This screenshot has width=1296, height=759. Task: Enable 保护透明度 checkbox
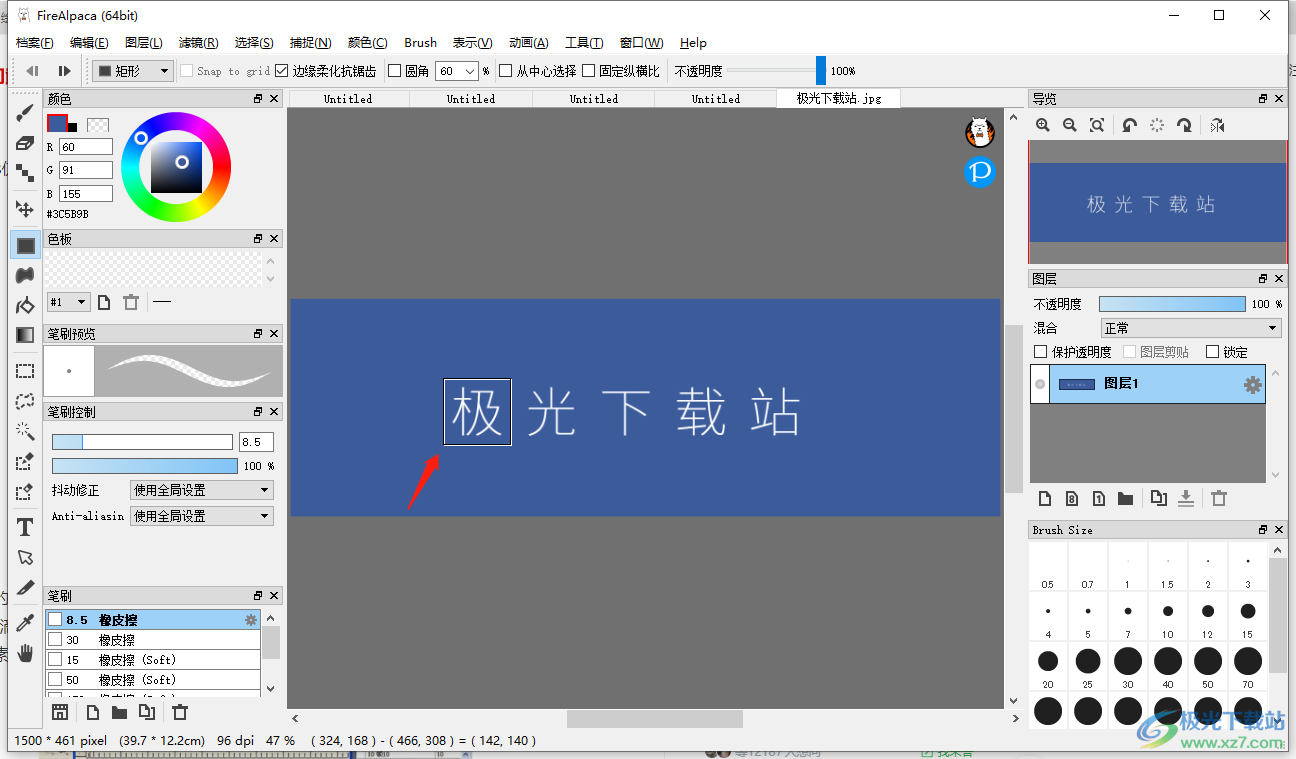[x=1041, y=352]
